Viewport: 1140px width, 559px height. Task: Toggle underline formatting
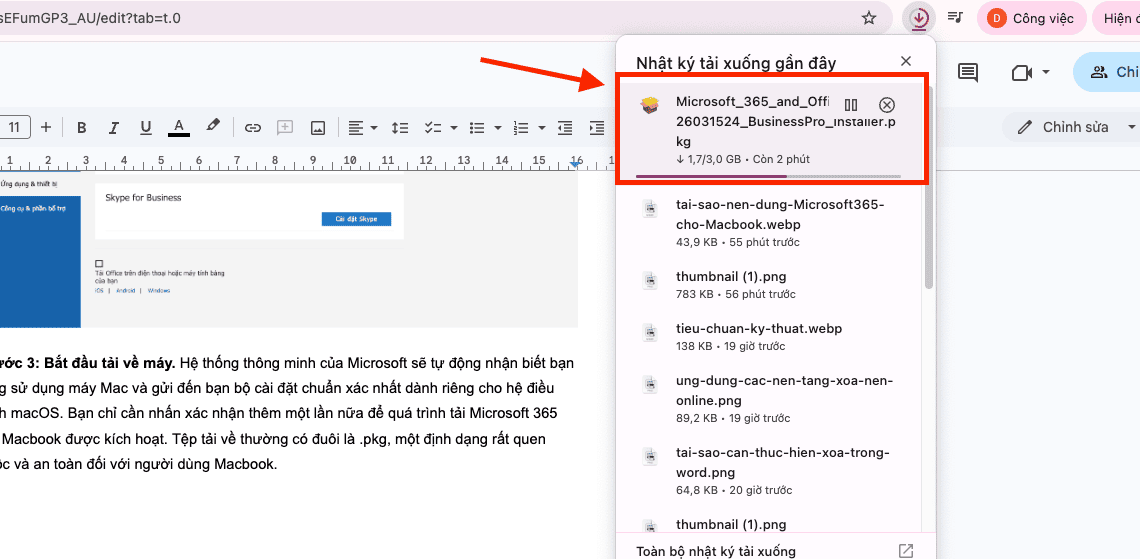coord(145,128)
